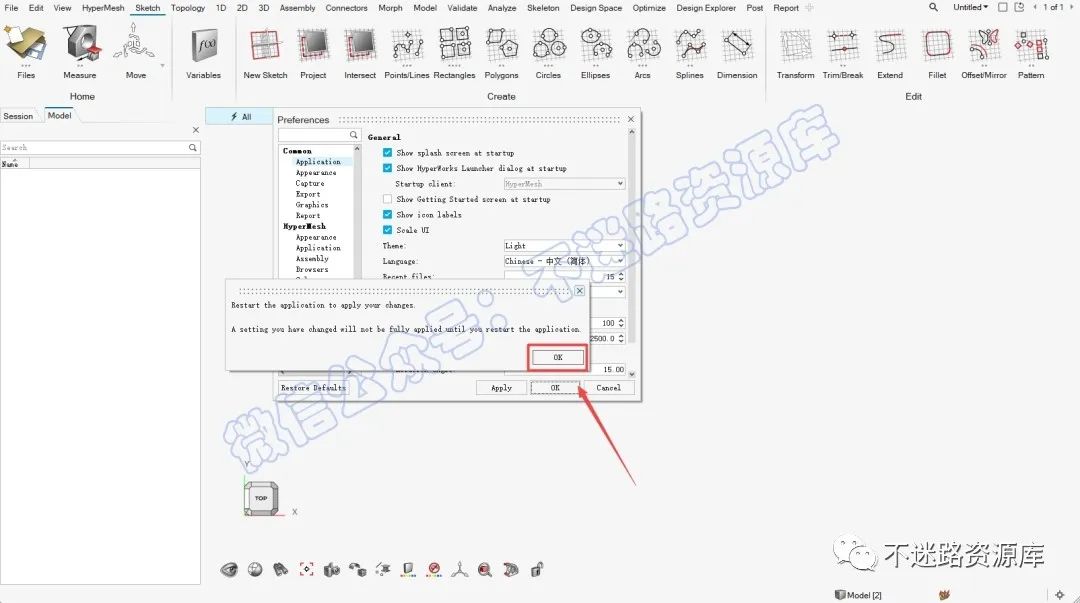Click Restore Defaults in Preferences
The height and width of the screenshot is (603, 1080).
pos(313,388)
